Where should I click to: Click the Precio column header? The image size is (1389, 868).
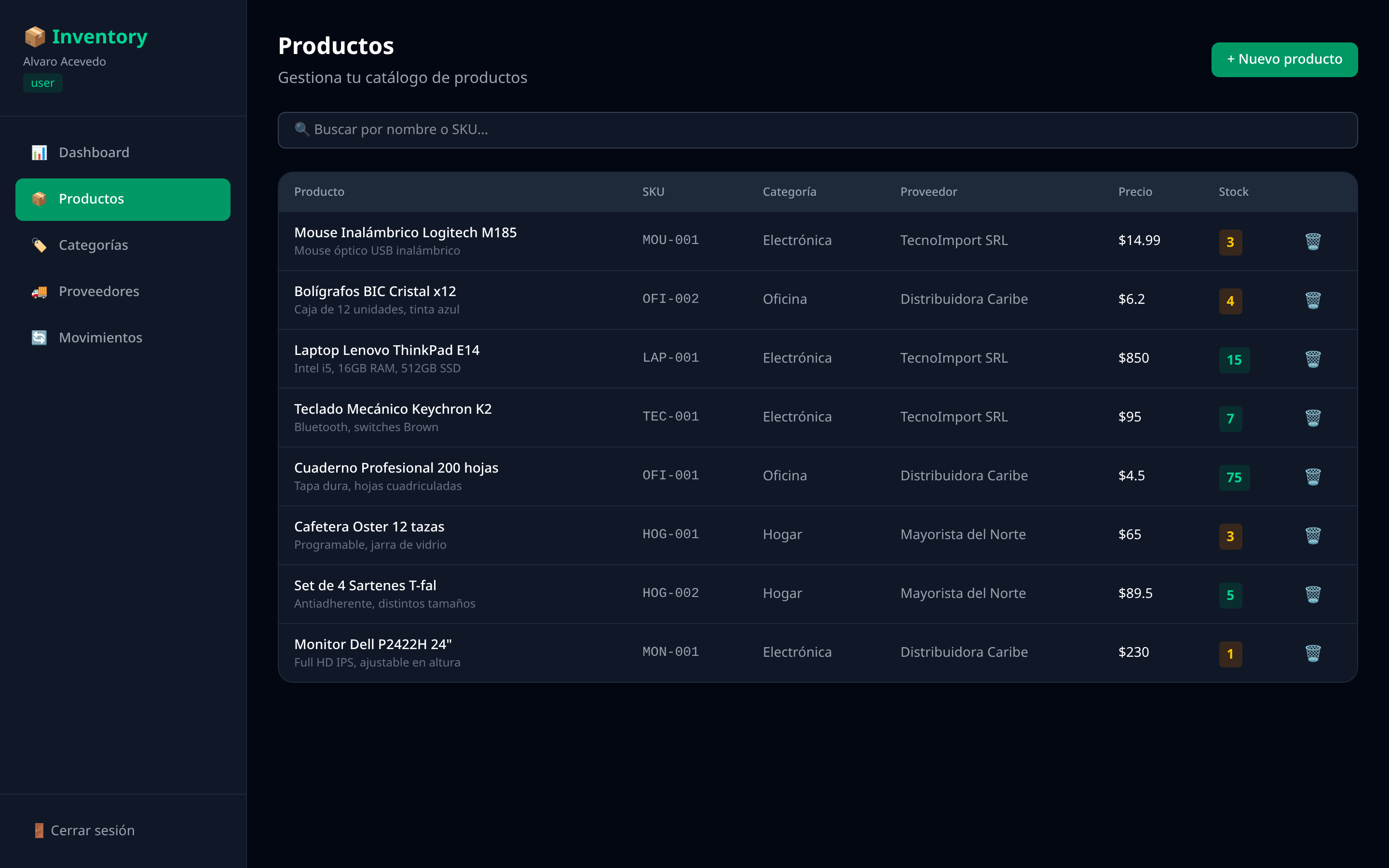(x=1135, y=192)
